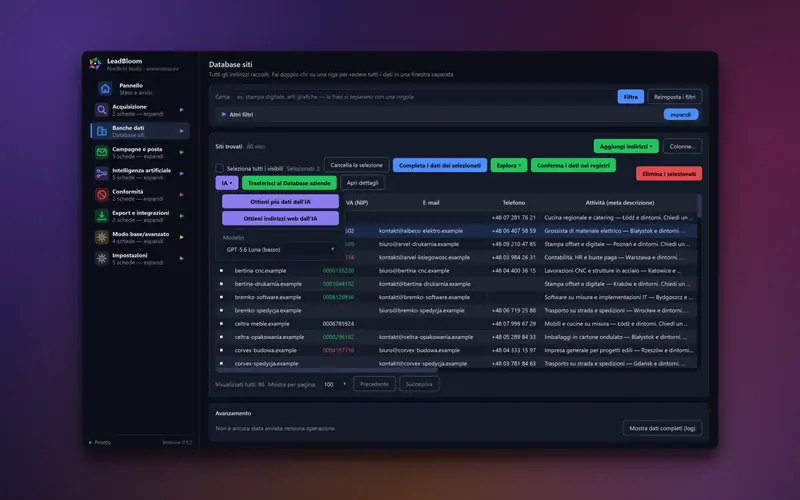The image size is (800, 500).
Task: Expand the Modo base/avanzato arrow
Action: pos(182,237)
